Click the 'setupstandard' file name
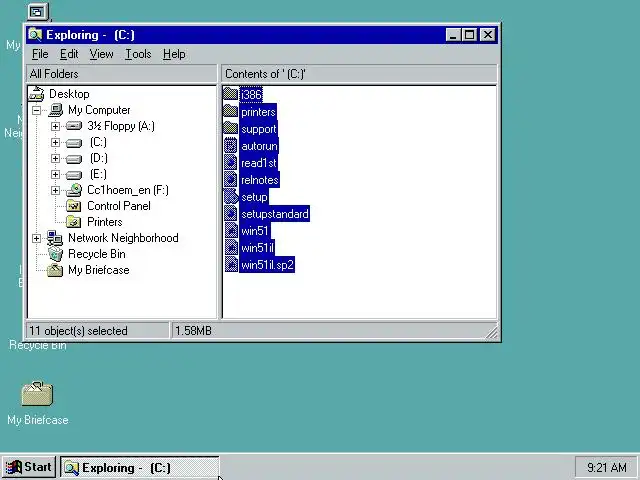The image size is (640, 480). (275, 214)
